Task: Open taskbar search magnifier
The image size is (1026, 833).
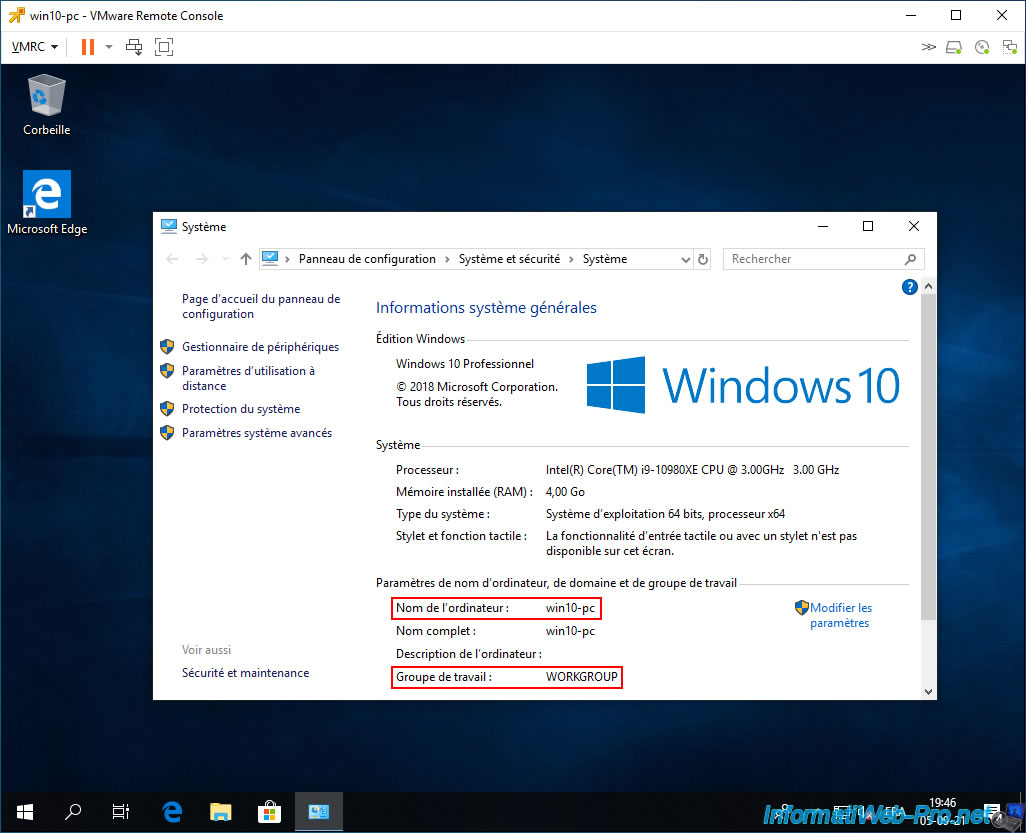Action: [x=73, y=812]
